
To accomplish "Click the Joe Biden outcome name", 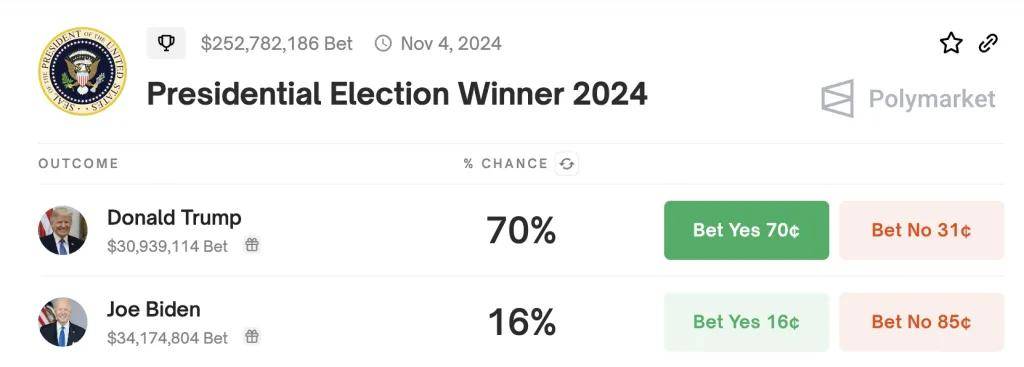I will tap(153, 309).
